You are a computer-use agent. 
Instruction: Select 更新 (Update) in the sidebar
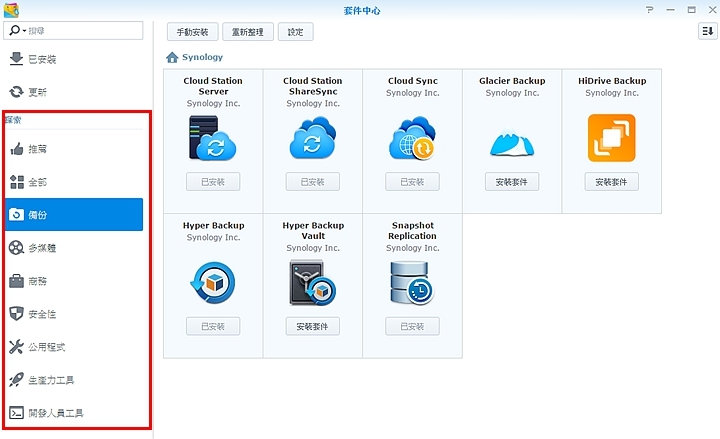[73, 92]
